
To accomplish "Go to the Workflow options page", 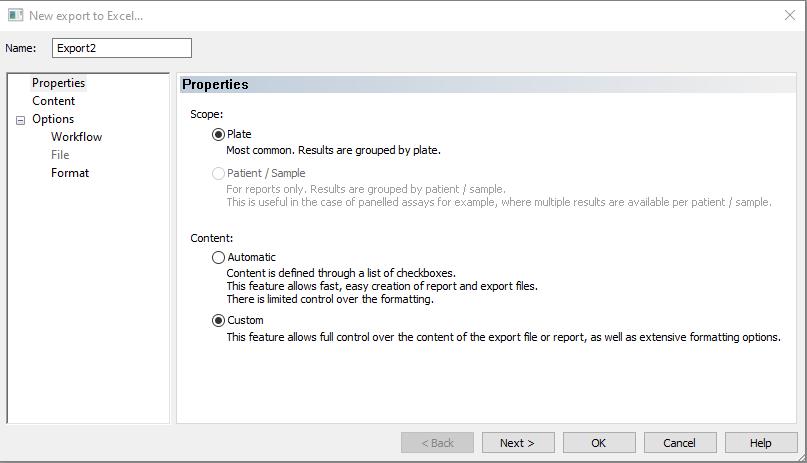I will click(x=76, y=137).
